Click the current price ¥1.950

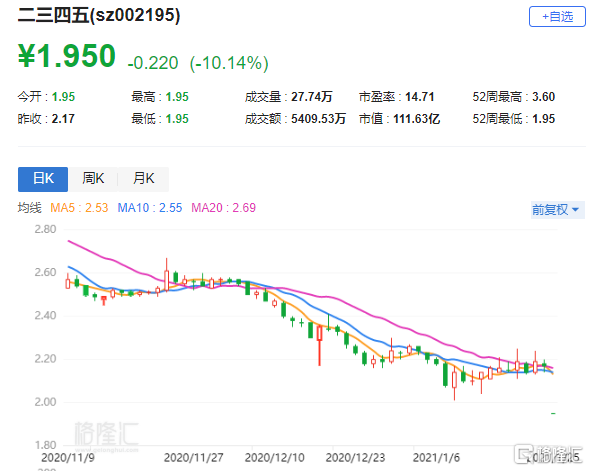pos(67,56)
